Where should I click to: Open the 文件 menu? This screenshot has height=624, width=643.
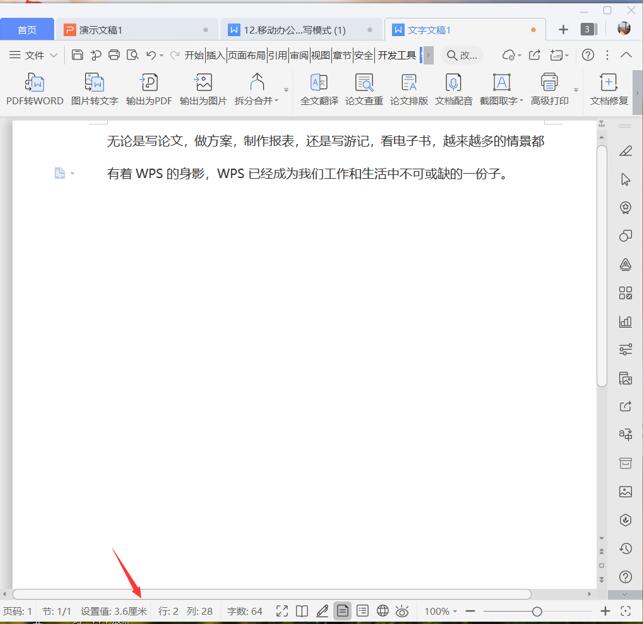pos(34,55)
